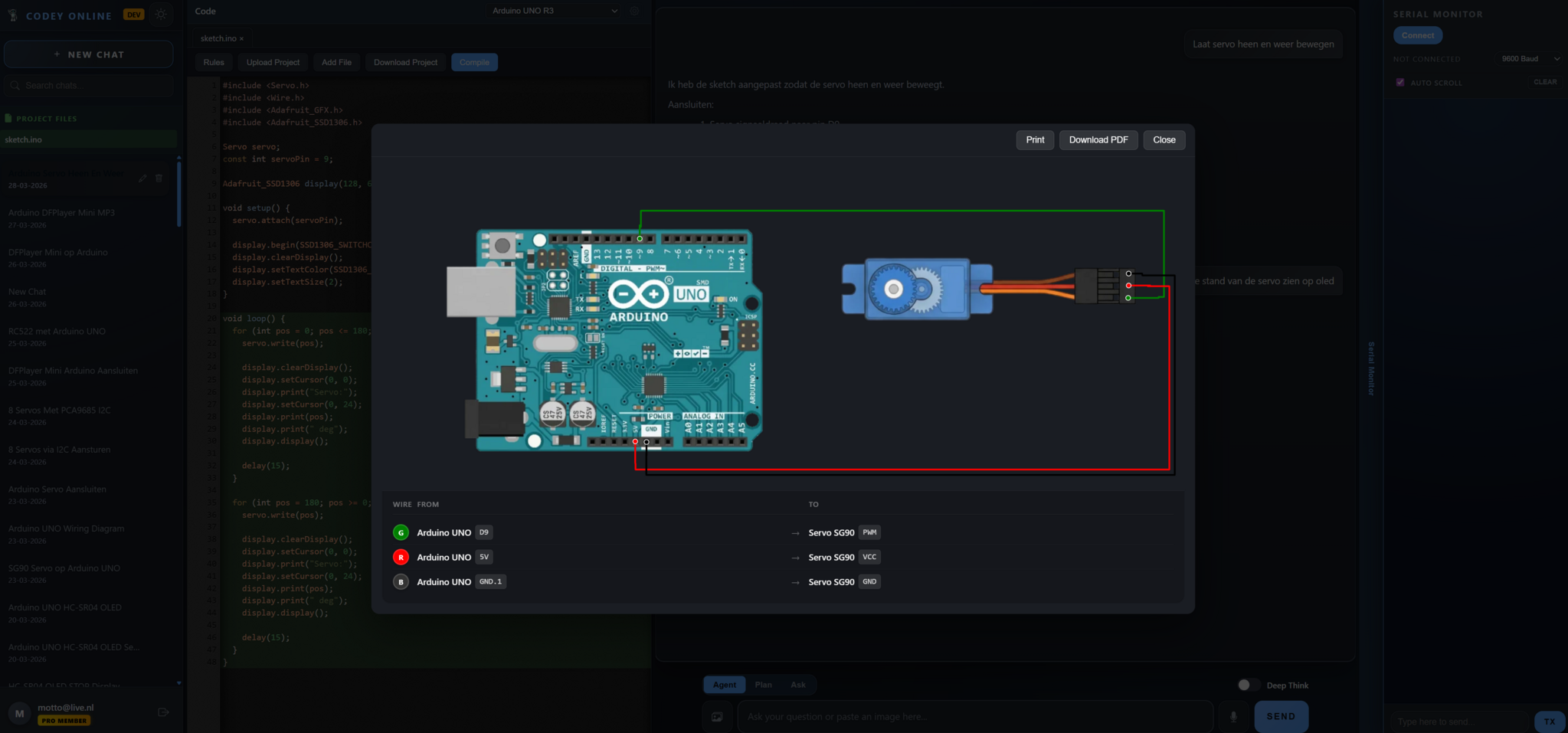Click the microphone voice input icon
This screenshot has height=733, width=1568.
(x=1233, y=717)
